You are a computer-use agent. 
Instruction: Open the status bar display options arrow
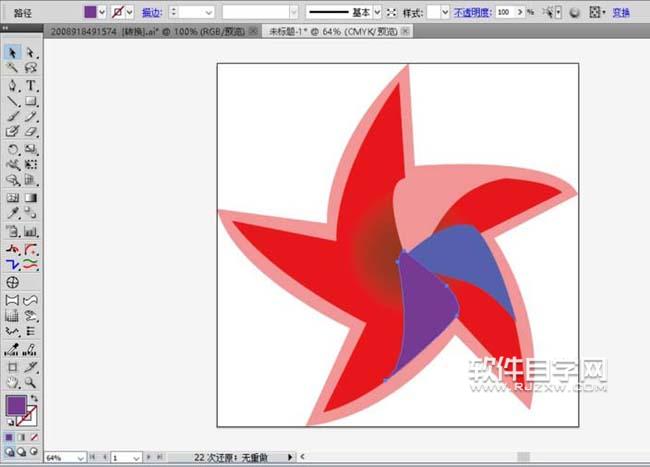pos(290,457)
